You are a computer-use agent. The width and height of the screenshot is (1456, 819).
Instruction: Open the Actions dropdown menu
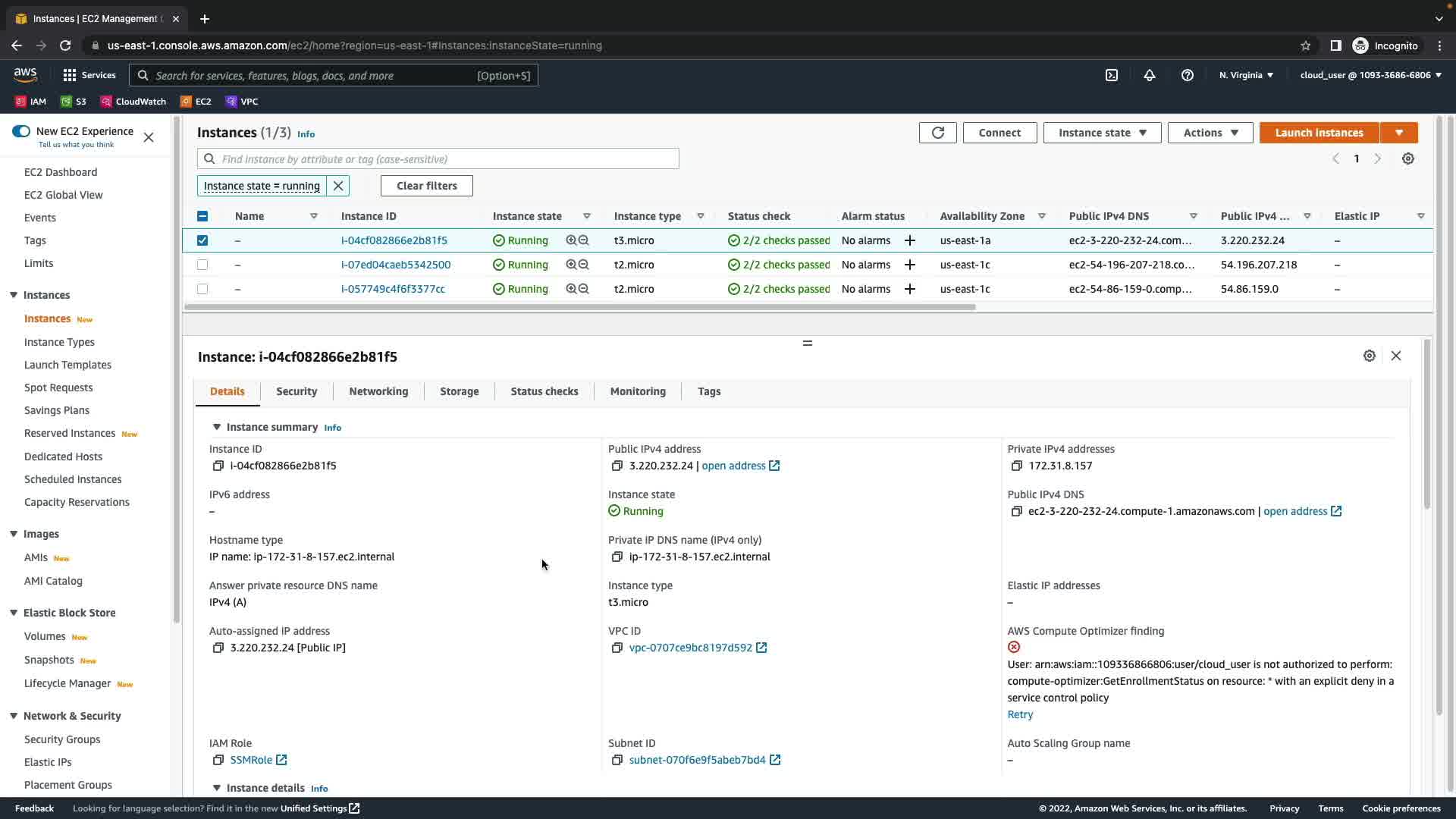1210,133
